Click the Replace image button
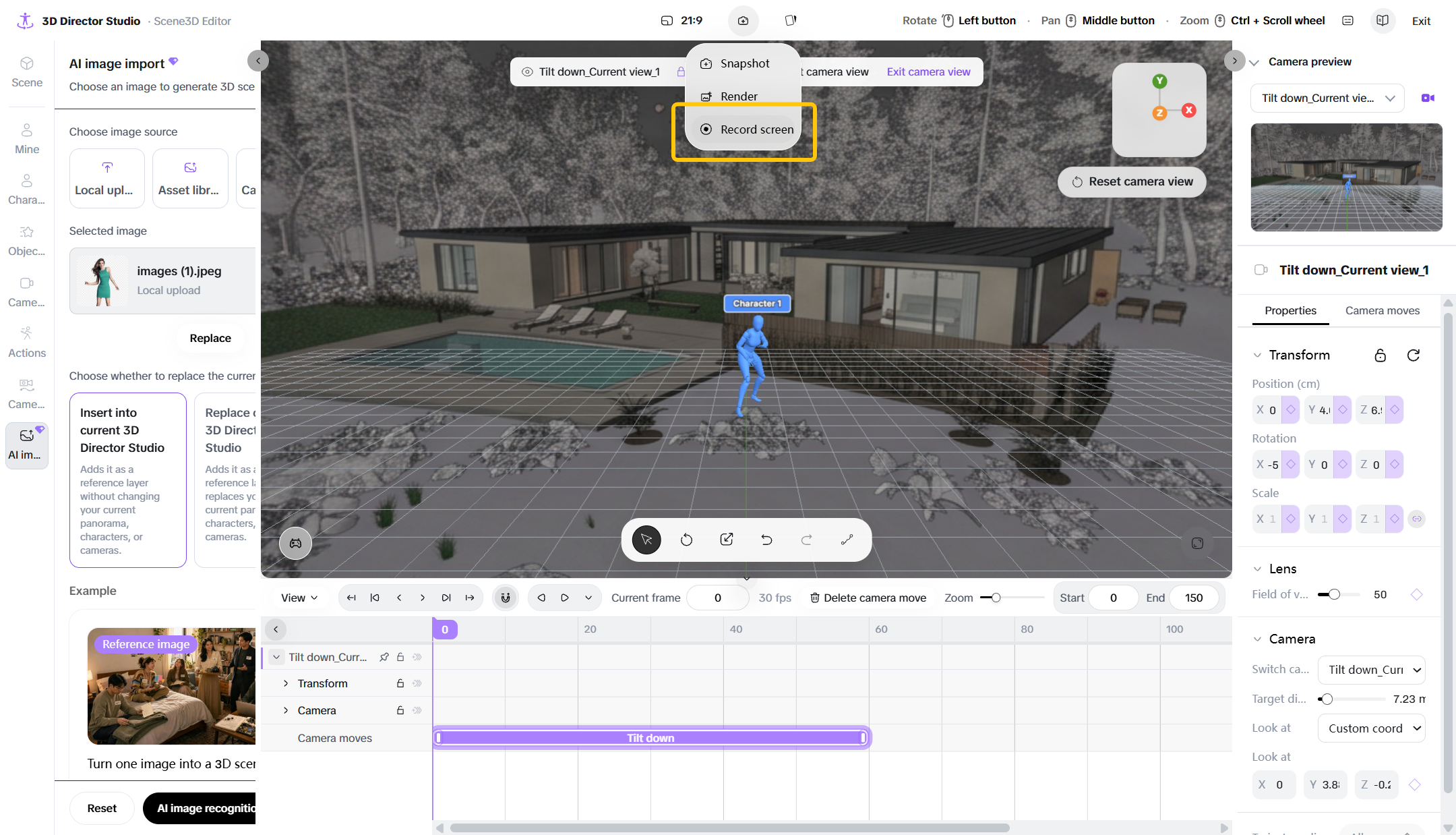1456x835 pixels. tap(210, 338)
